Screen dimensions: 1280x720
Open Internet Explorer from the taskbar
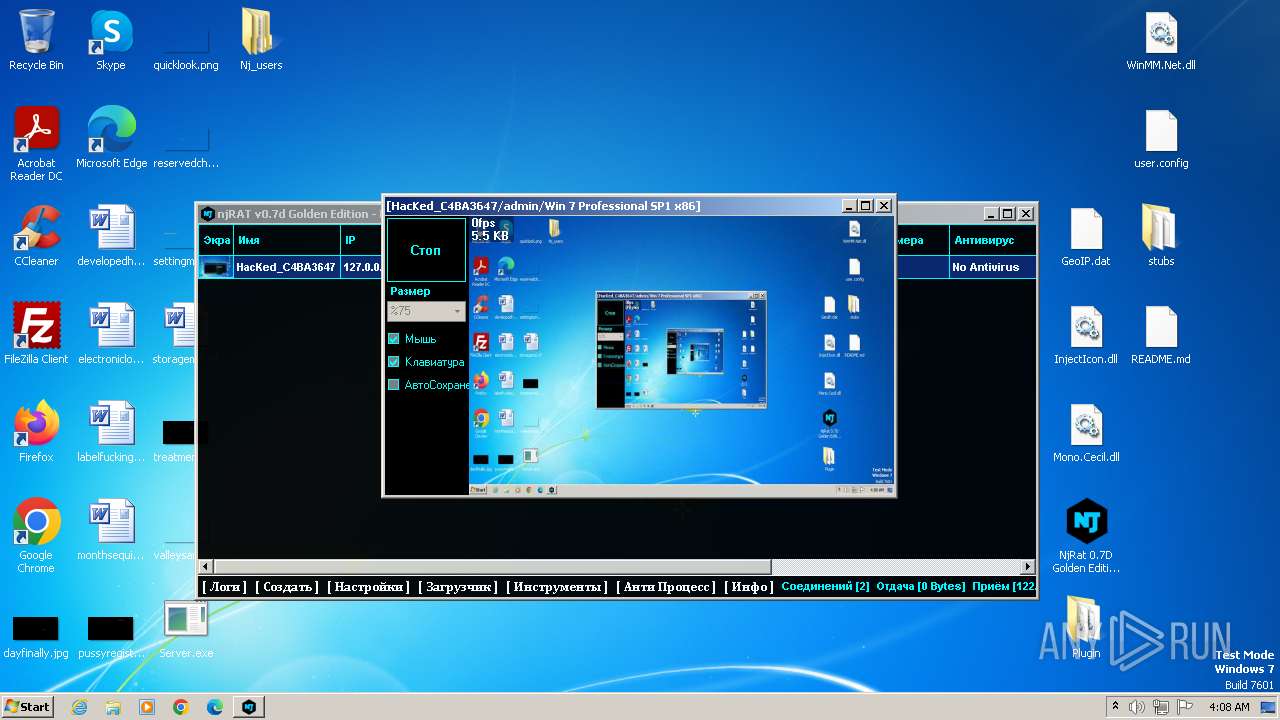[x=79, y=707]
